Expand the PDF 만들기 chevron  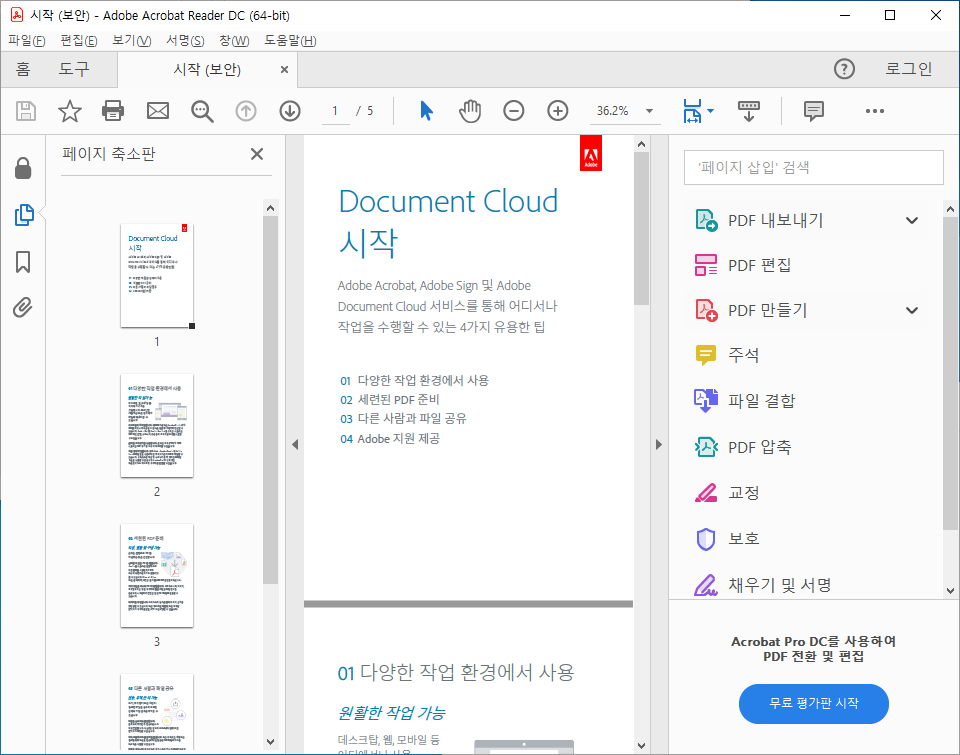pyautogui.click(x=912, y=310)
